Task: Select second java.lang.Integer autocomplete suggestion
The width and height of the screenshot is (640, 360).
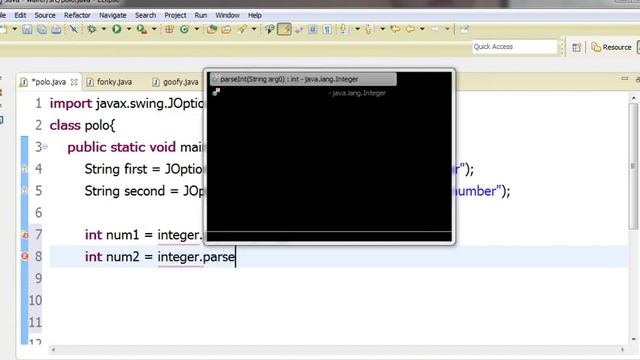Action: [303, 93]
